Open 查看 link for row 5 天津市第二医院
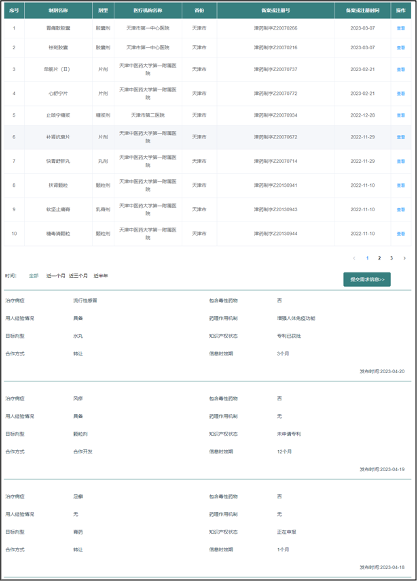Viewport: 417px width, 581px height. (401, 115)
